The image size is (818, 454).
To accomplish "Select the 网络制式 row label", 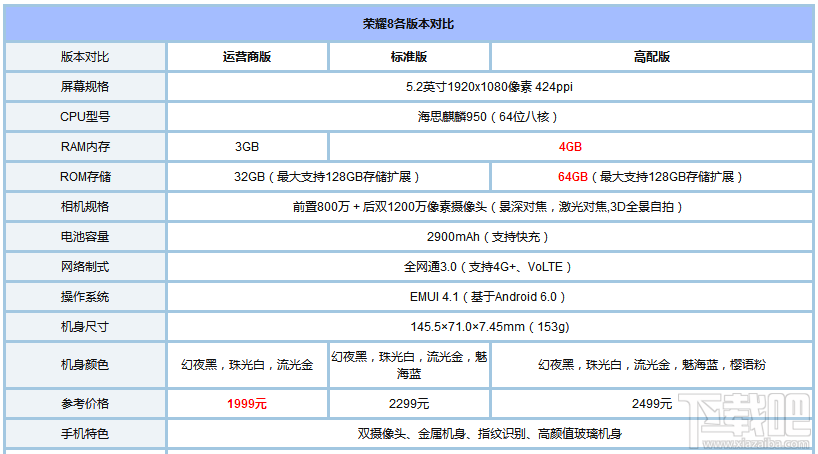I will 85,267.
